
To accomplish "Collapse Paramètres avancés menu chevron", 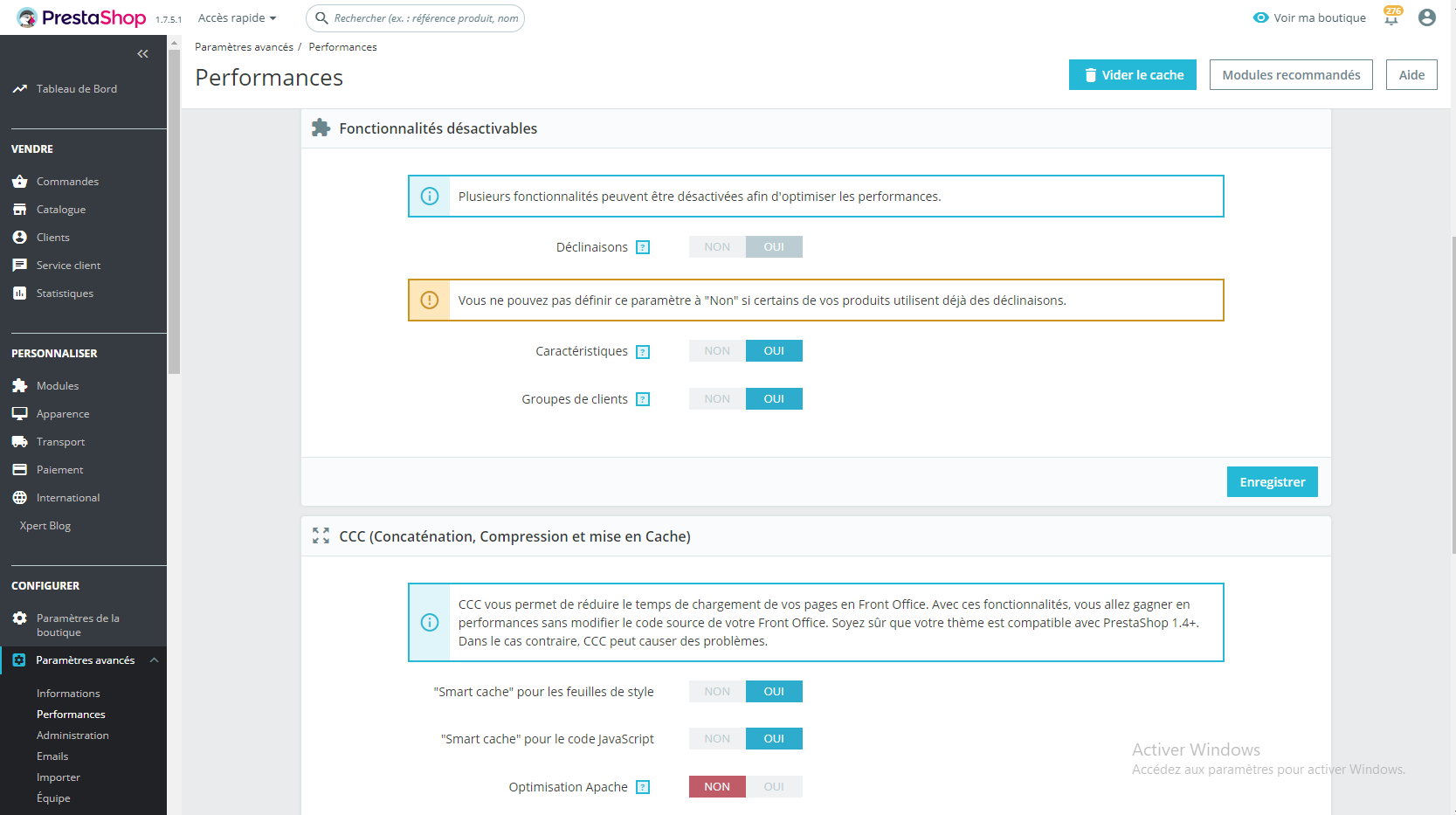I will coord(155,660).
